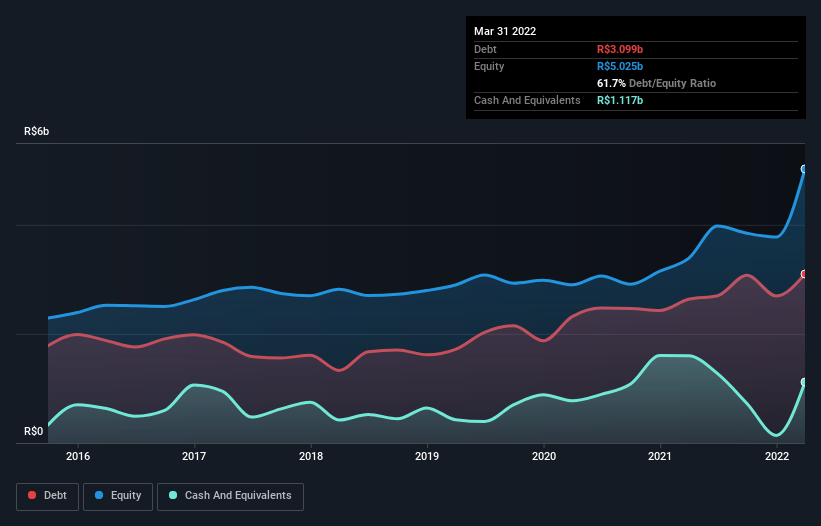
Task: Click the R$3.099b debt value
Action: [620, 49]
